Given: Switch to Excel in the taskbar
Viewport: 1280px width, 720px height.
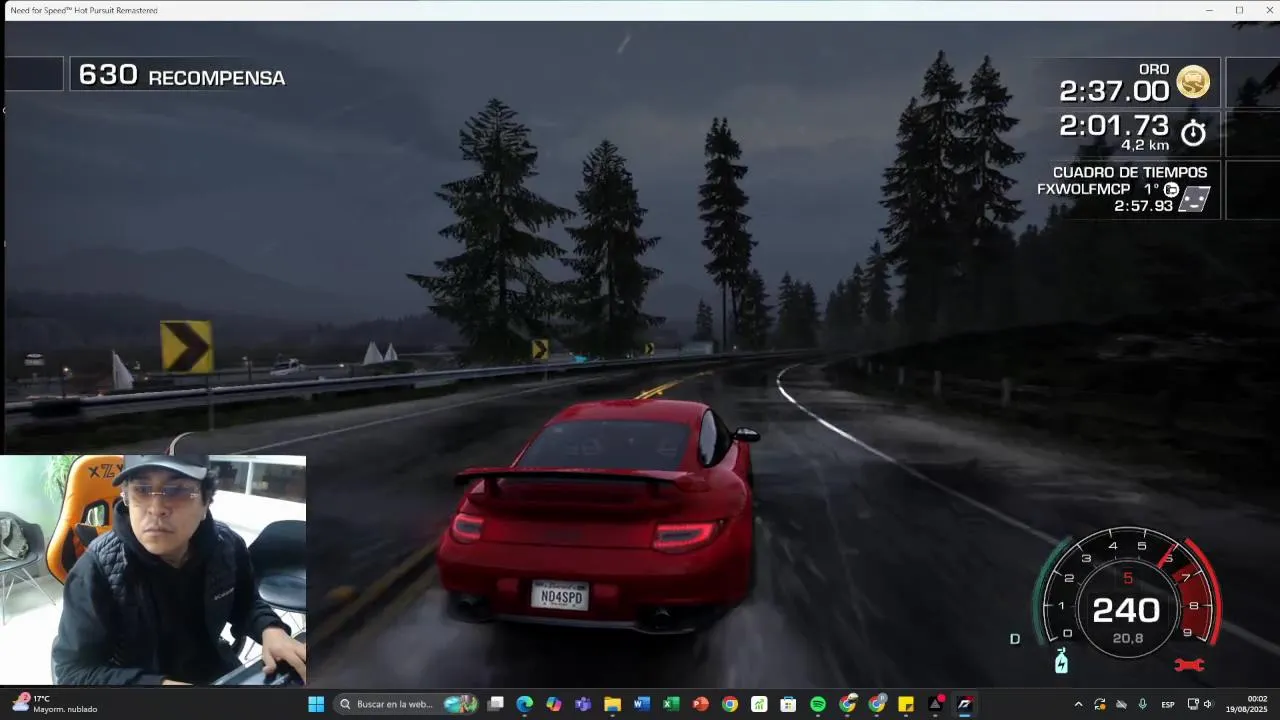Looking at the screenshot, I should click(x=671, y=704).
